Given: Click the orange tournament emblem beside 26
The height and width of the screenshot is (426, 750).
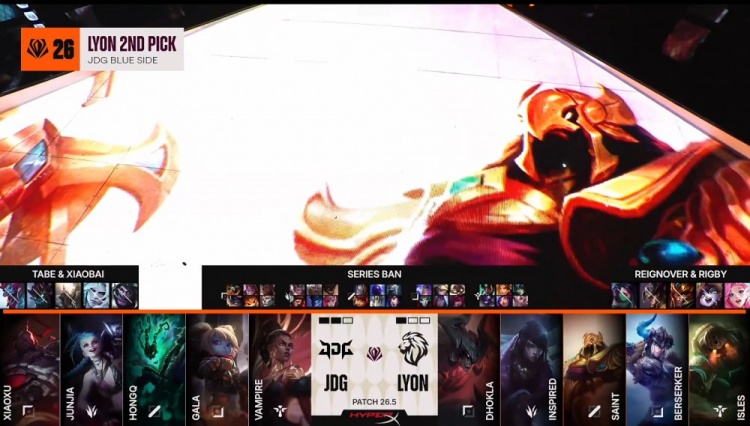Looking at the screenshot, I should click(37, 49).
